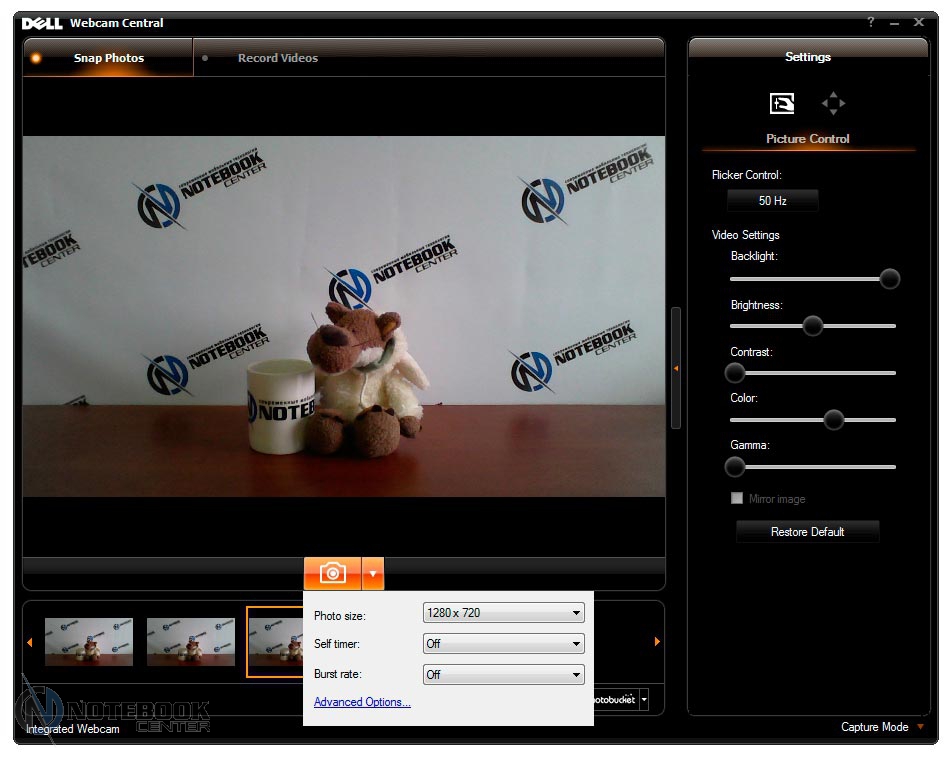
Task: Toggle Flicker Control 50 Hz button
Action: pyautogui.click(x=772, y=201)
